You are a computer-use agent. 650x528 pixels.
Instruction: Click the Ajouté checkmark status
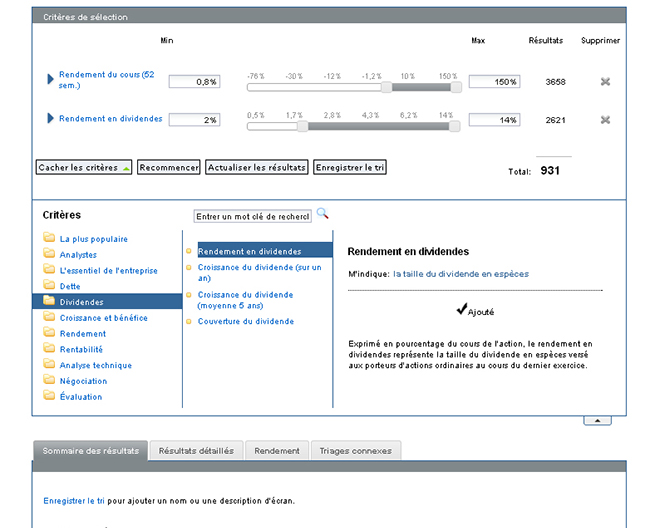point(475,310)
